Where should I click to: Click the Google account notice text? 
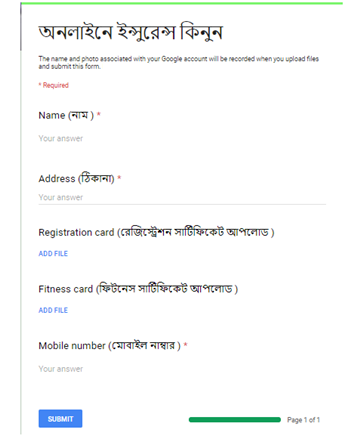pyautogui.click(x=178, y=63)
